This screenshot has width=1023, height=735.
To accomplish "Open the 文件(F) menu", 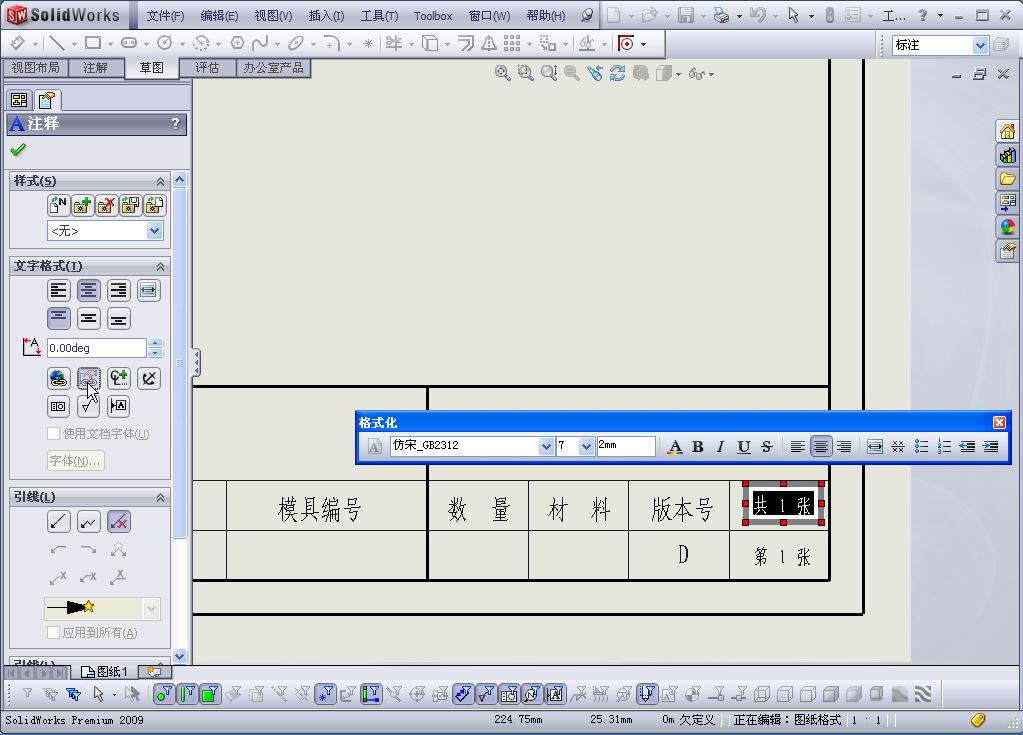I will coord(165,16).
